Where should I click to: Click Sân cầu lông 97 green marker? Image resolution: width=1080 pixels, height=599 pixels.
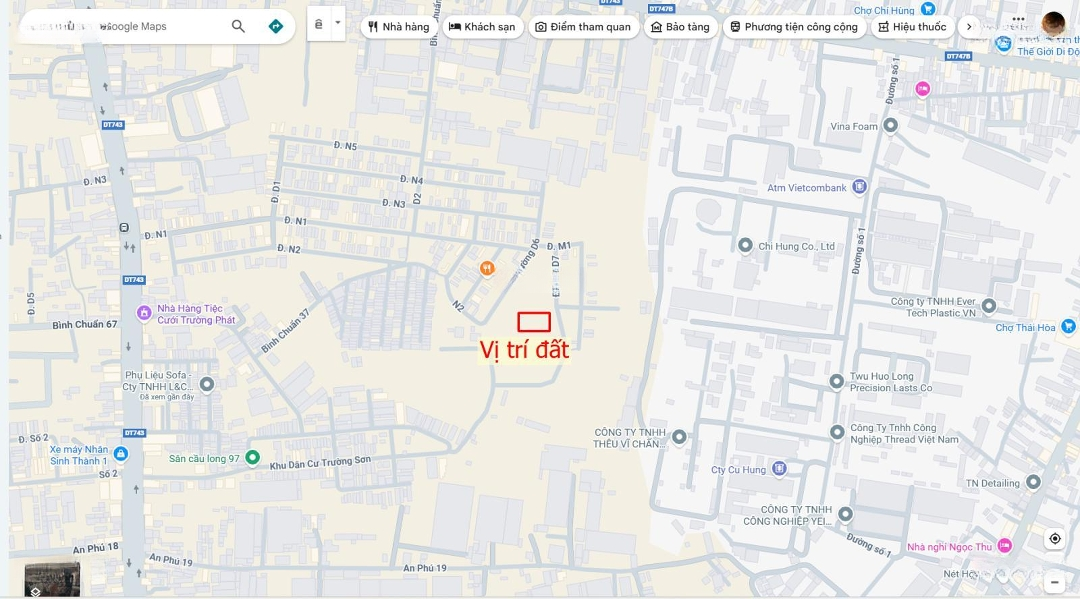coord(252,458)
